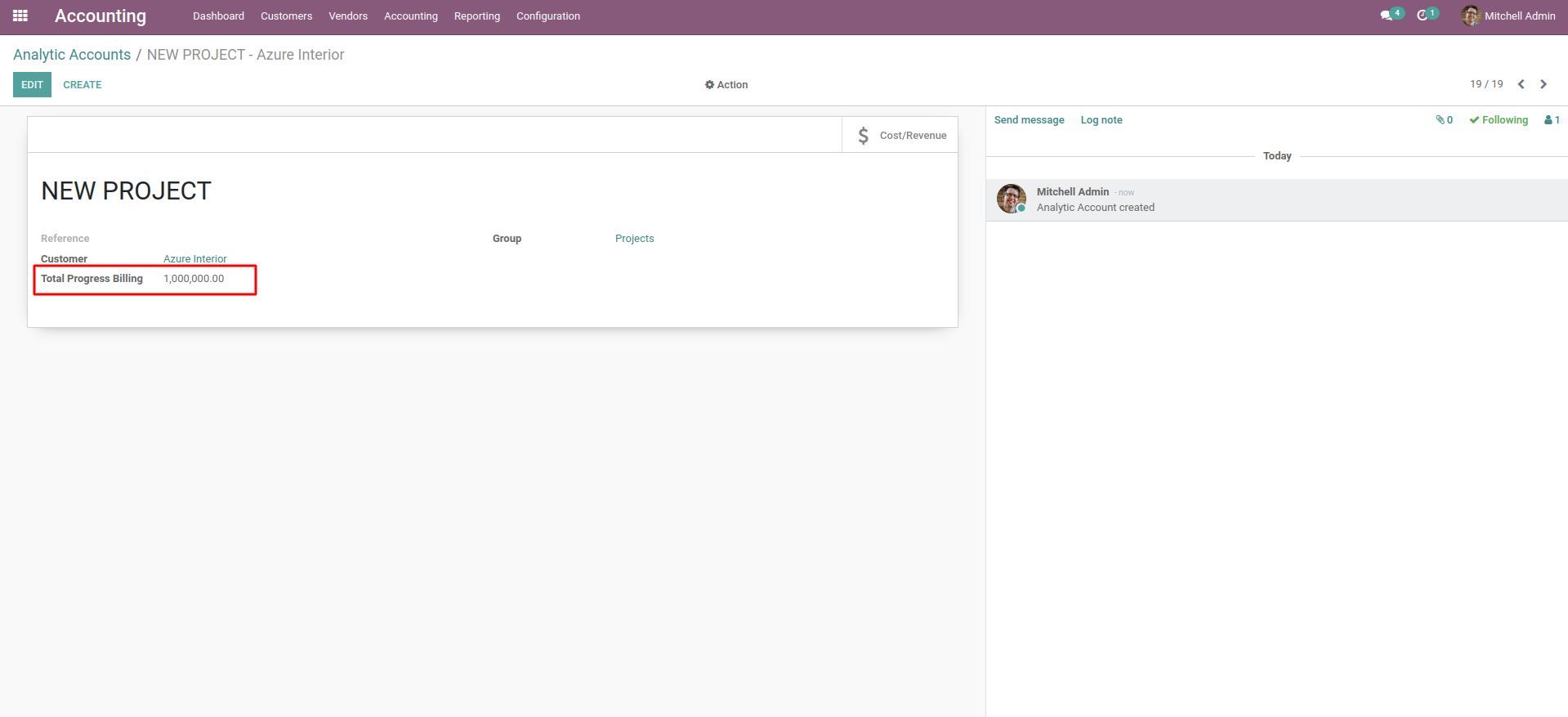
Task: Open the apps grid menu icon
Action: pyautogui.click(x=20, y=16)
